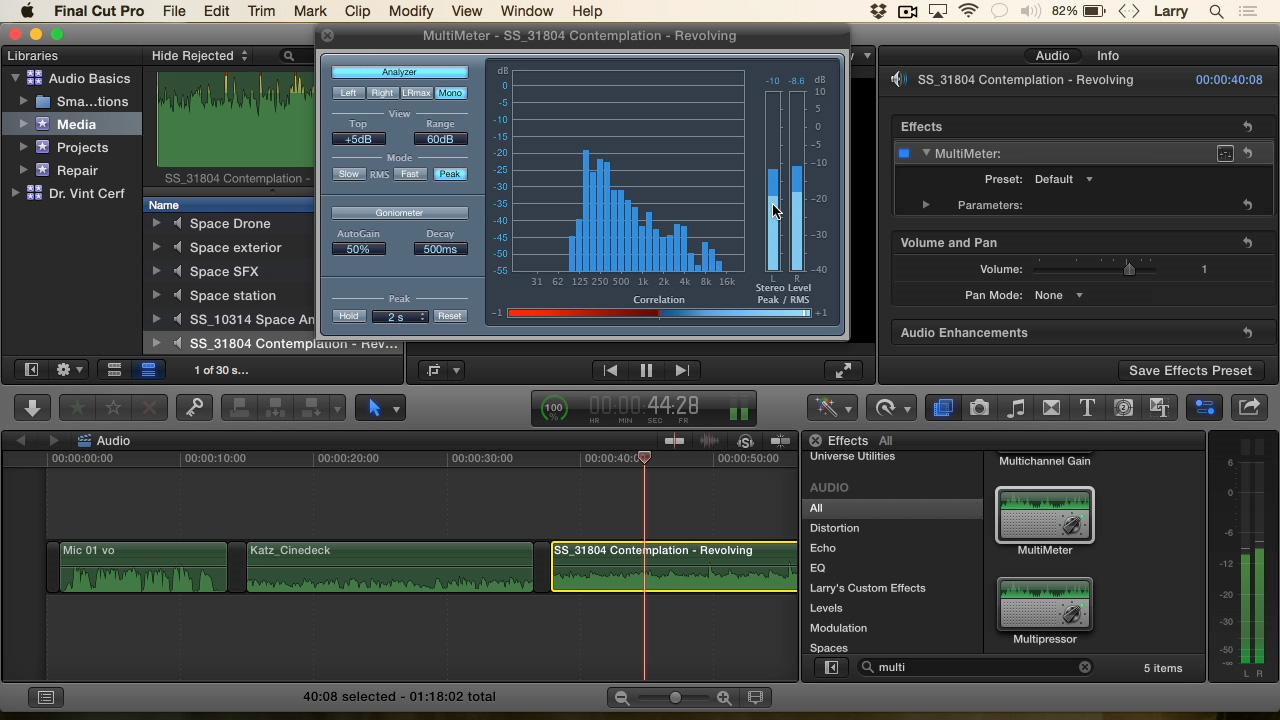Open the Clip menu
1280x720 pixels.
[x=357, y=11]
